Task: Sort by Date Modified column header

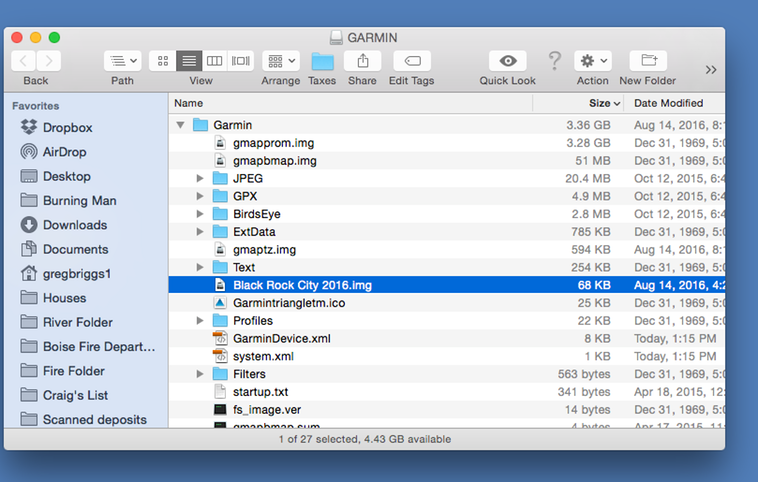Action: coord(674,103)
